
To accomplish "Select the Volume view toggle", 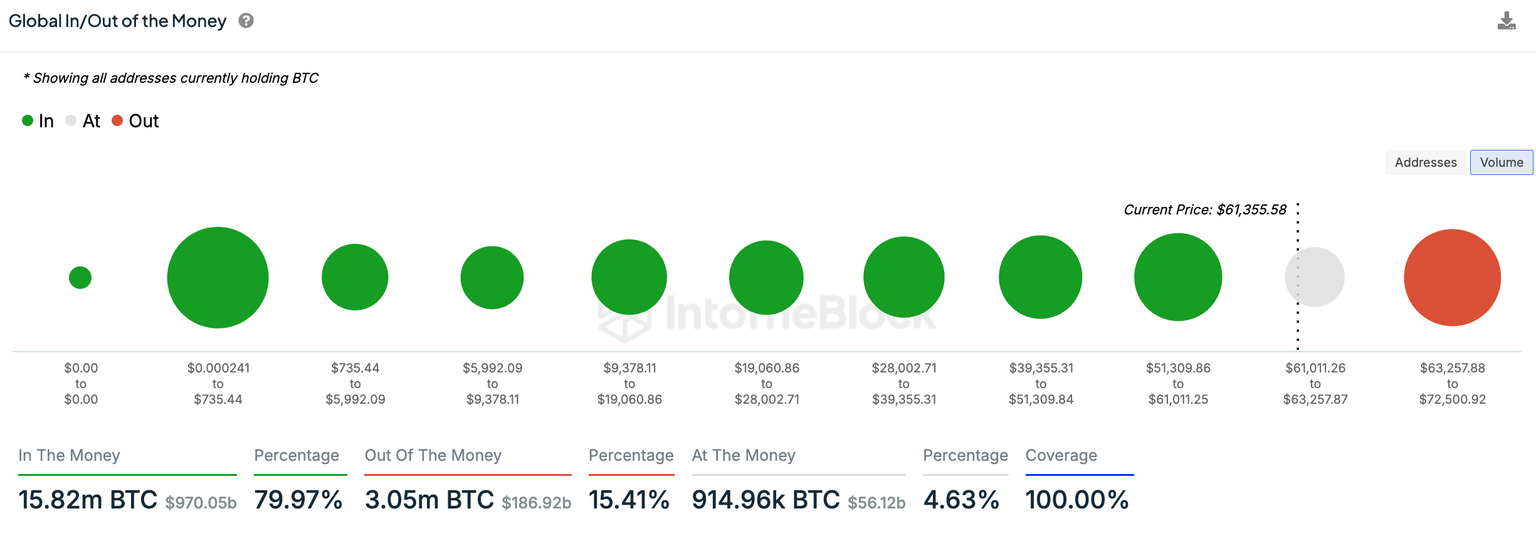I will [1501, 162].
